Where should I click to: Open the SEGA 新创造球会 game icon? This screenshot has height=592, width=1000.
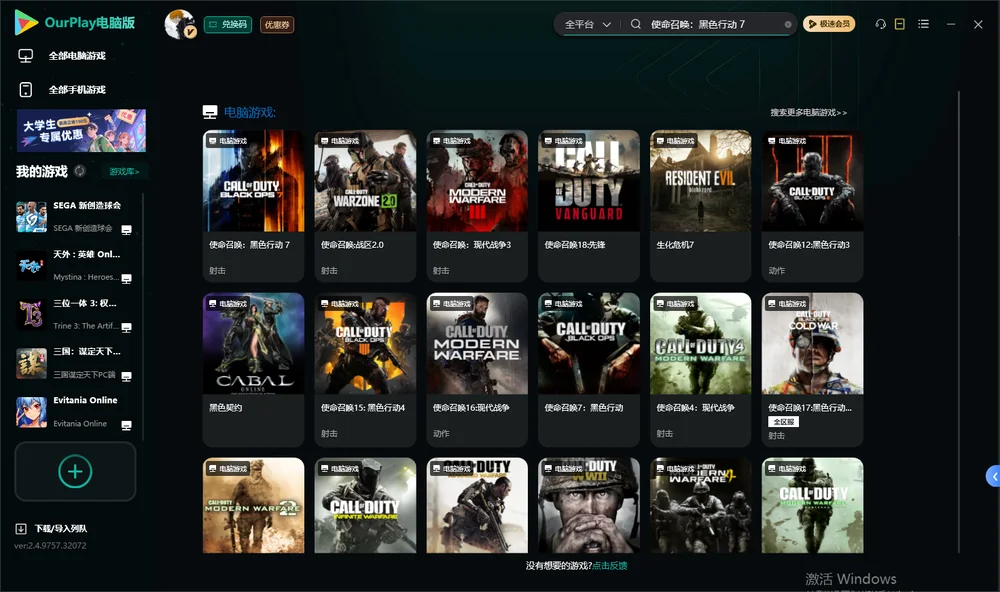coord(31,217)
